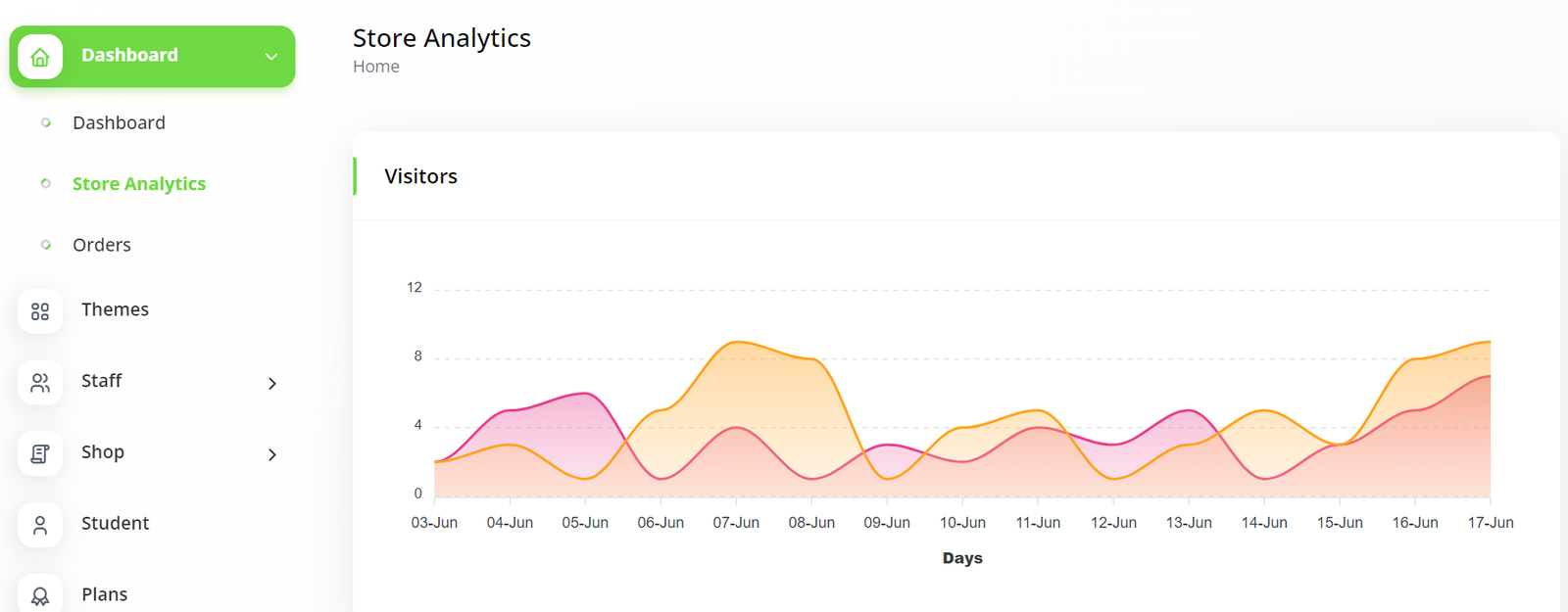Click the bullet dot beside Store Analytics

pos(46,184)
